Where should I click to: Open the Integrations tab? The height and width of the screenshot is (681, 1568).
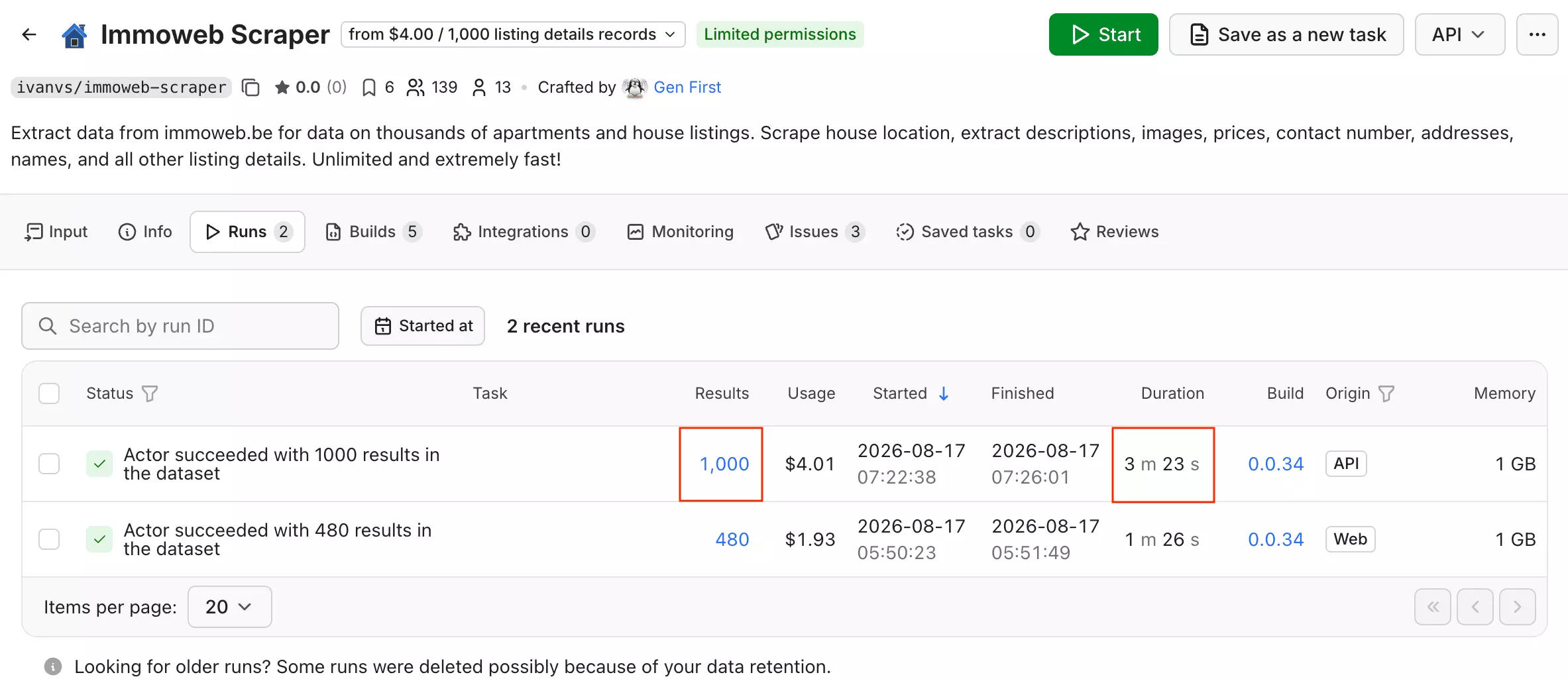pos(524,232)
